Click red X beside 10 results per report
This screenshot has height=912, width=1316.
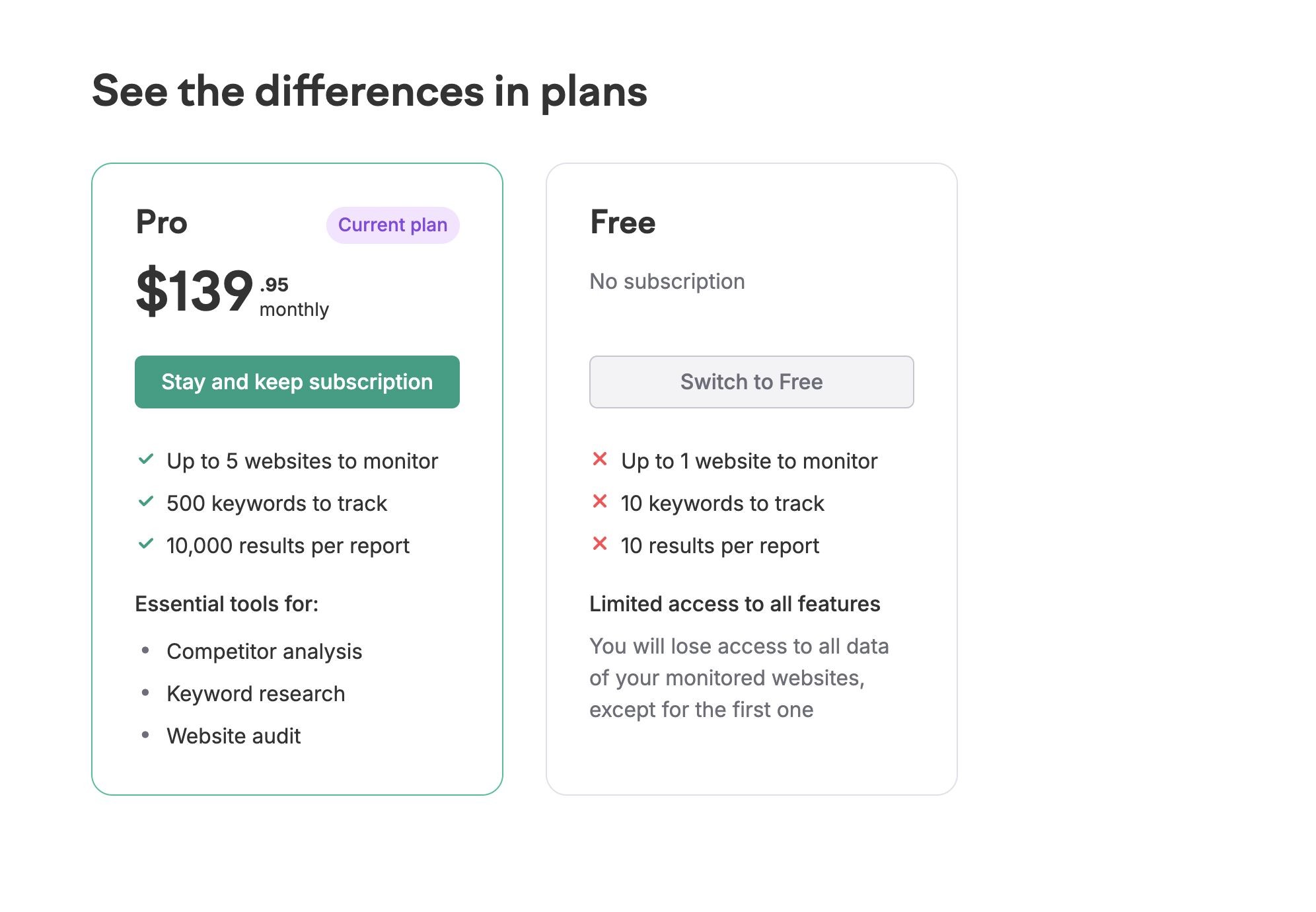point(600,544)
